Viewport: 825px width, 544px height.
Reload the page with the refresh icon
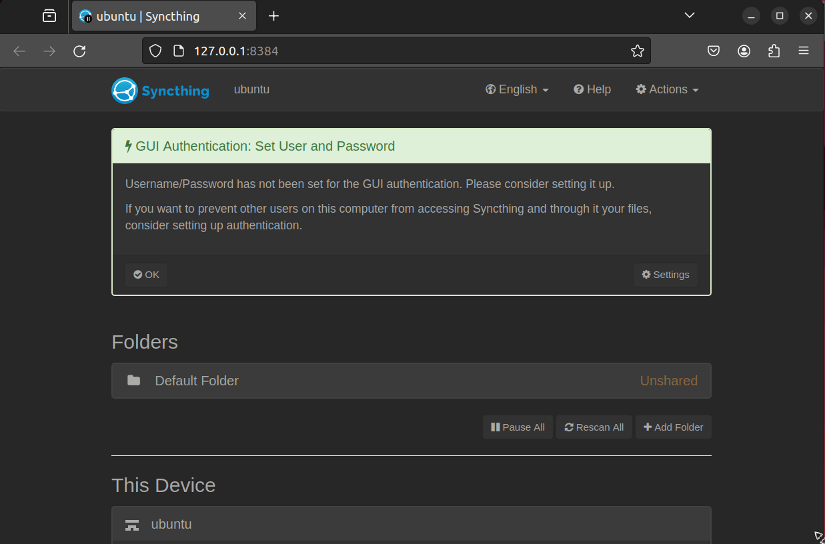[x=79, y=51]
